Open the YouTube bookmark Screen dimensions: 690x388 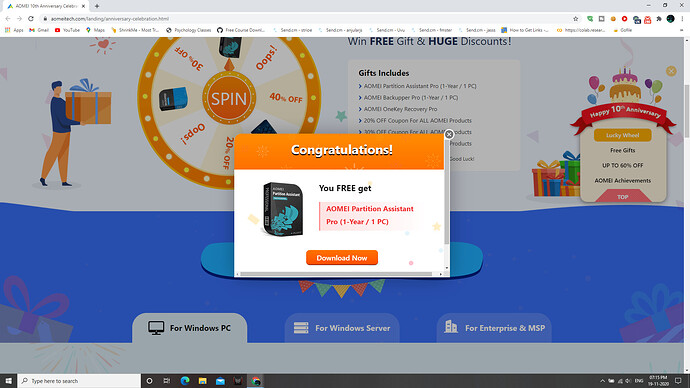67,30
